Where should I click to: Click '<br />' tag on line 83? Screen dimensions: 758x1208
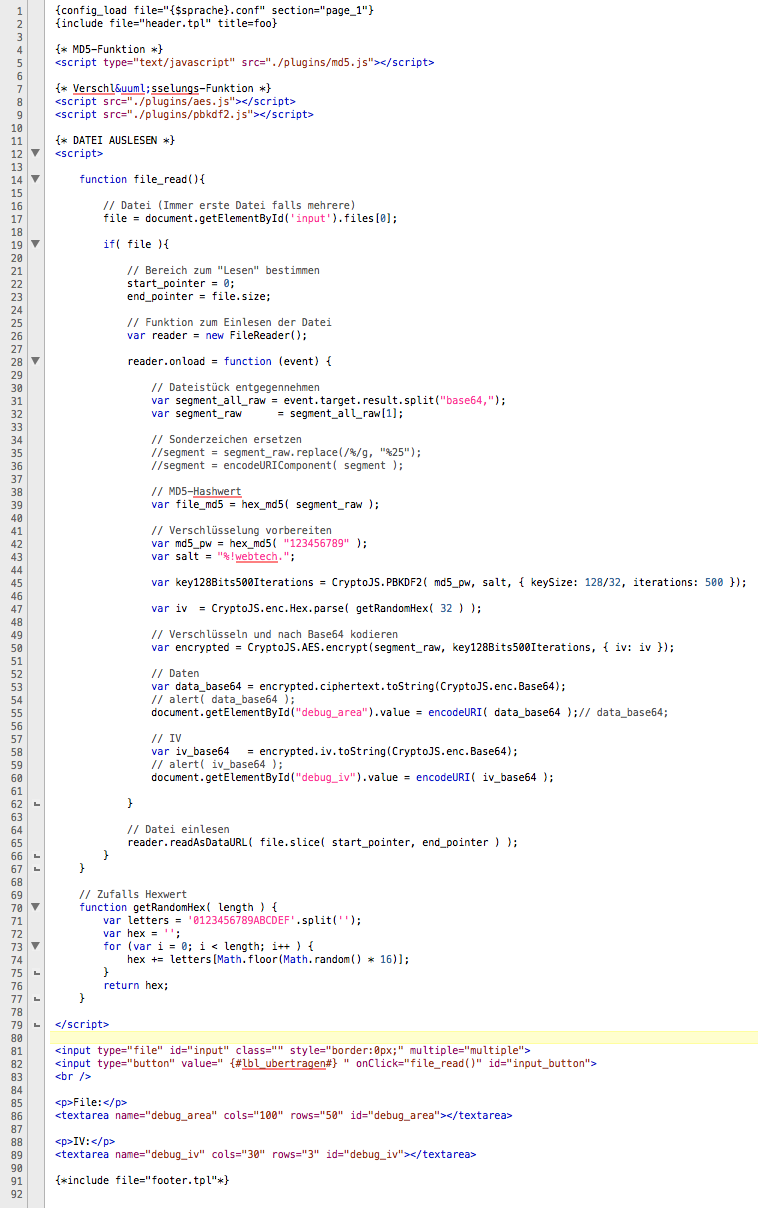(74, 1076)
